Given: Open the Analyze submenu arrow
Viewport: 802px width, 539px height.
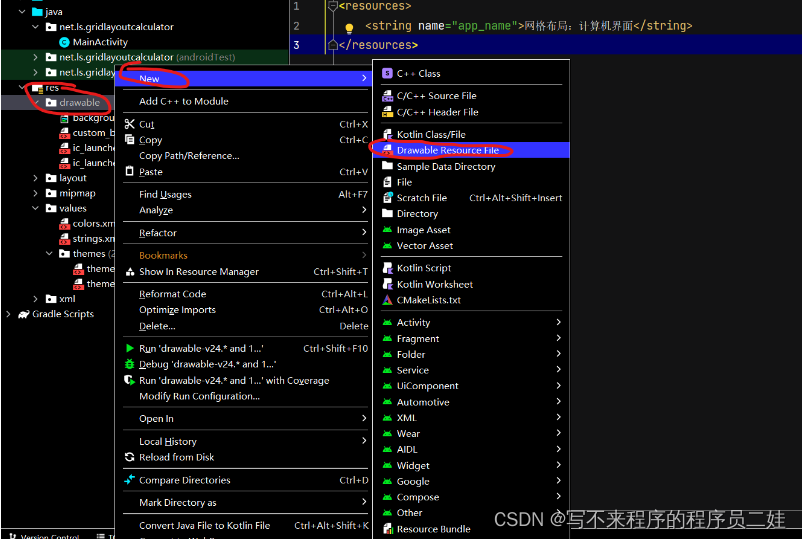Looking at the screenshot, I should (364, 210).
